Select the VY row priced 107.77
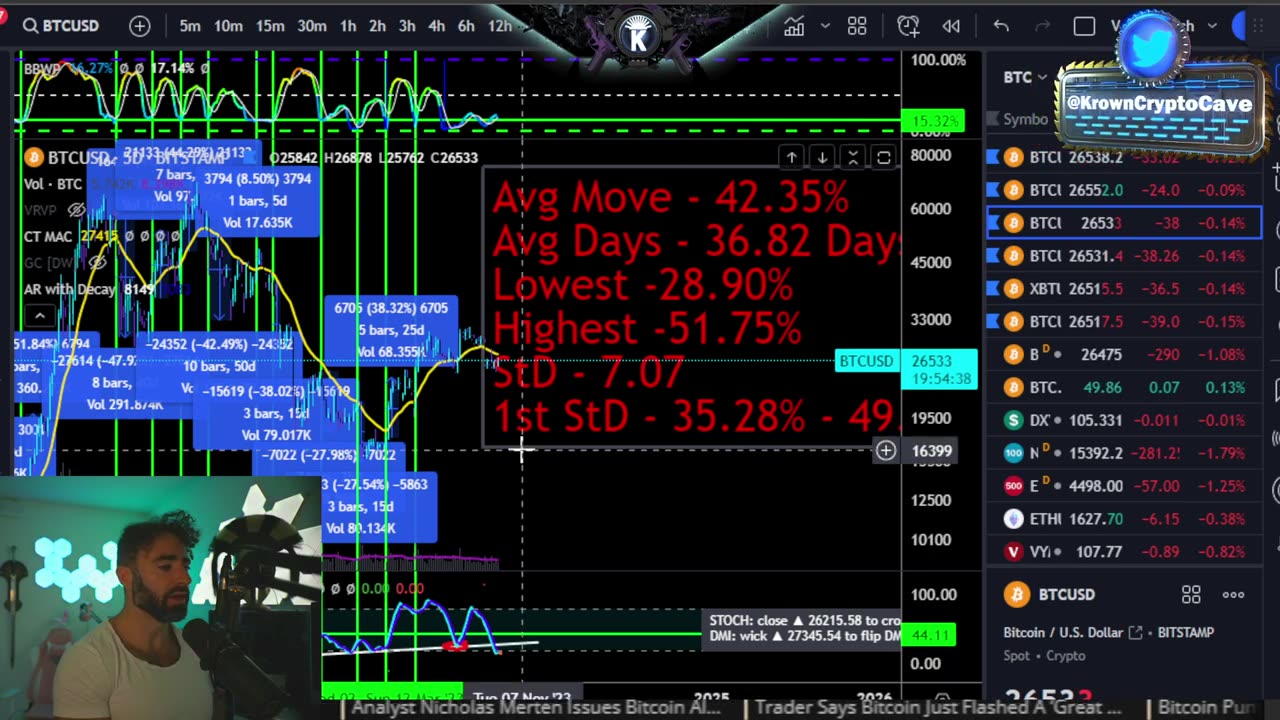The width and height of the screenshot is (1280, 720). point(1124,552)
